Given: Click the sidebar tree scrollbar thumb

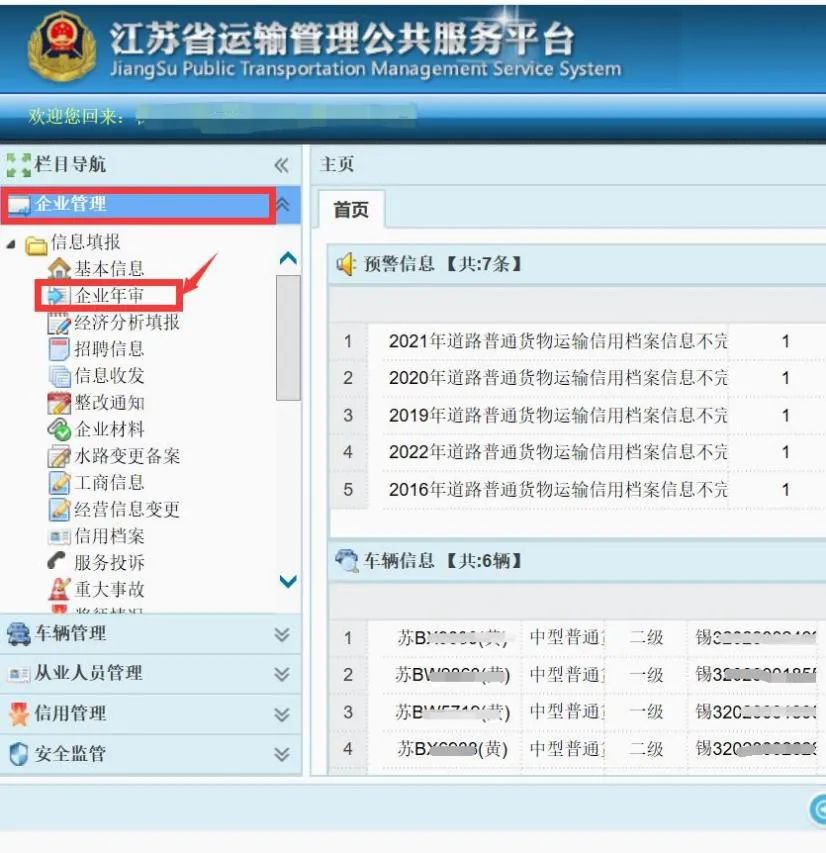Looking at the screenshot, I should (288, 338).
